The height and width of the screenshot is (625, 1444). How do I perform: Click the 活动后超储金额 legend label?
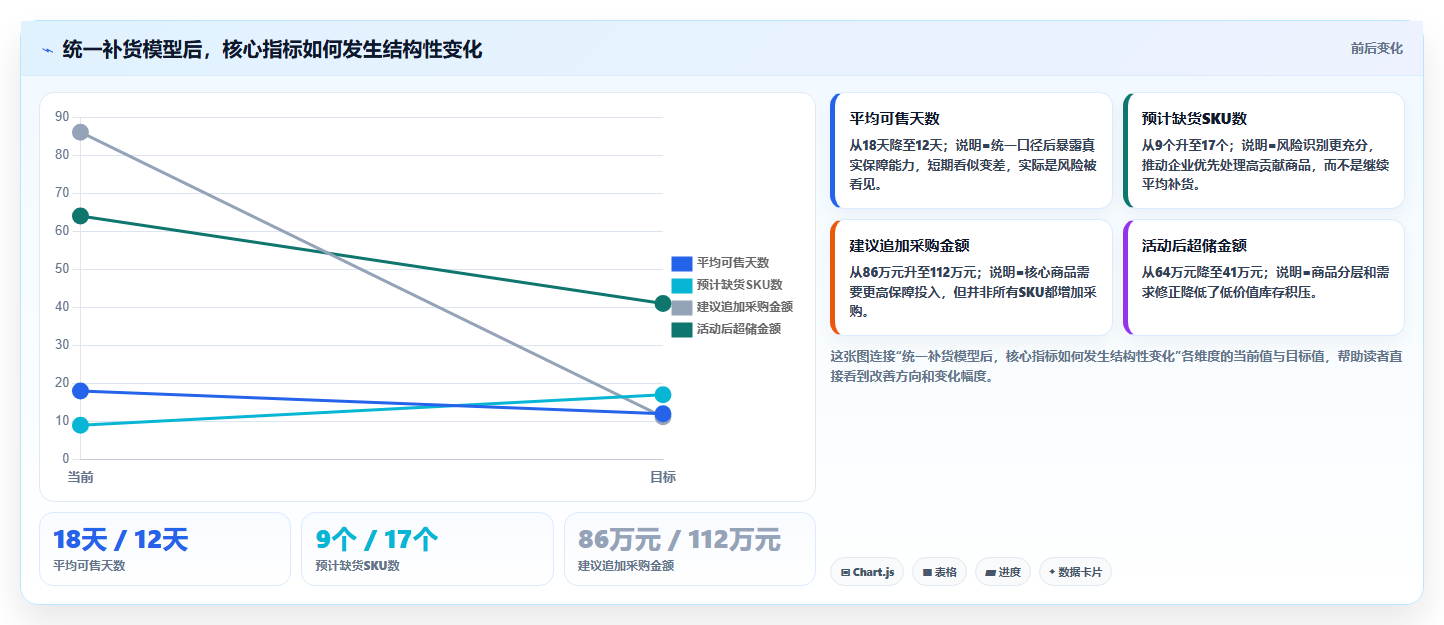pos(739,329)
